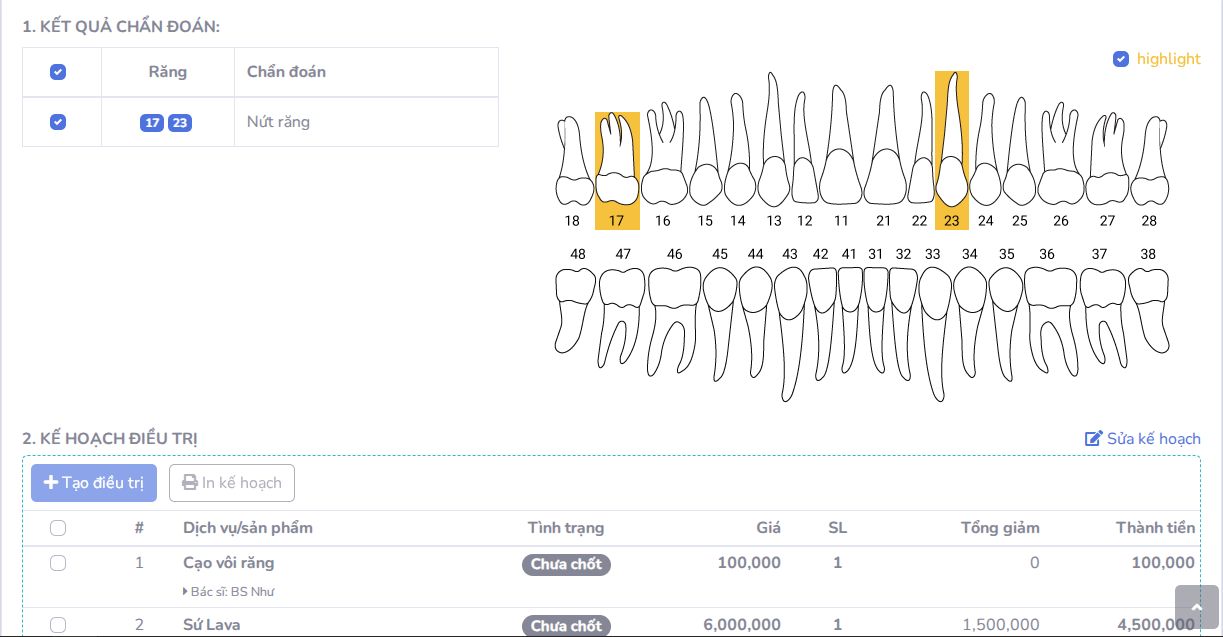The image size is (1223, 637).
Task: Uncheck the highlight checkbox
Action: [x=1121, y=59]
